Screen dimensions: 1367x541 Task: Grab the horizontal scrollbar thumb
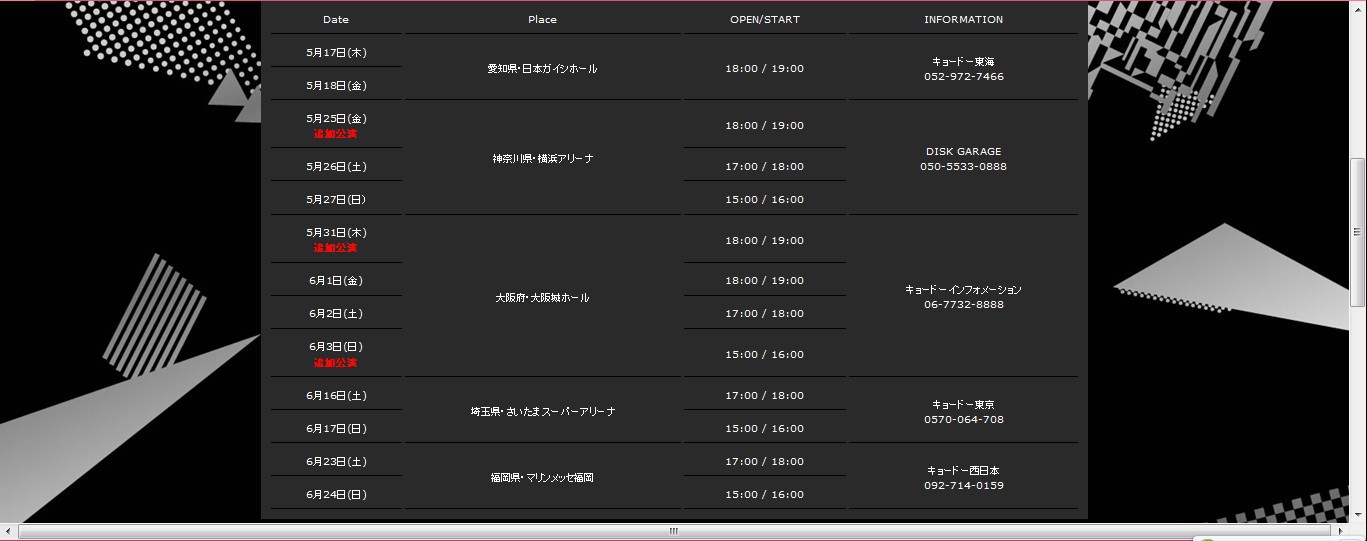click(x=673, y=531)
